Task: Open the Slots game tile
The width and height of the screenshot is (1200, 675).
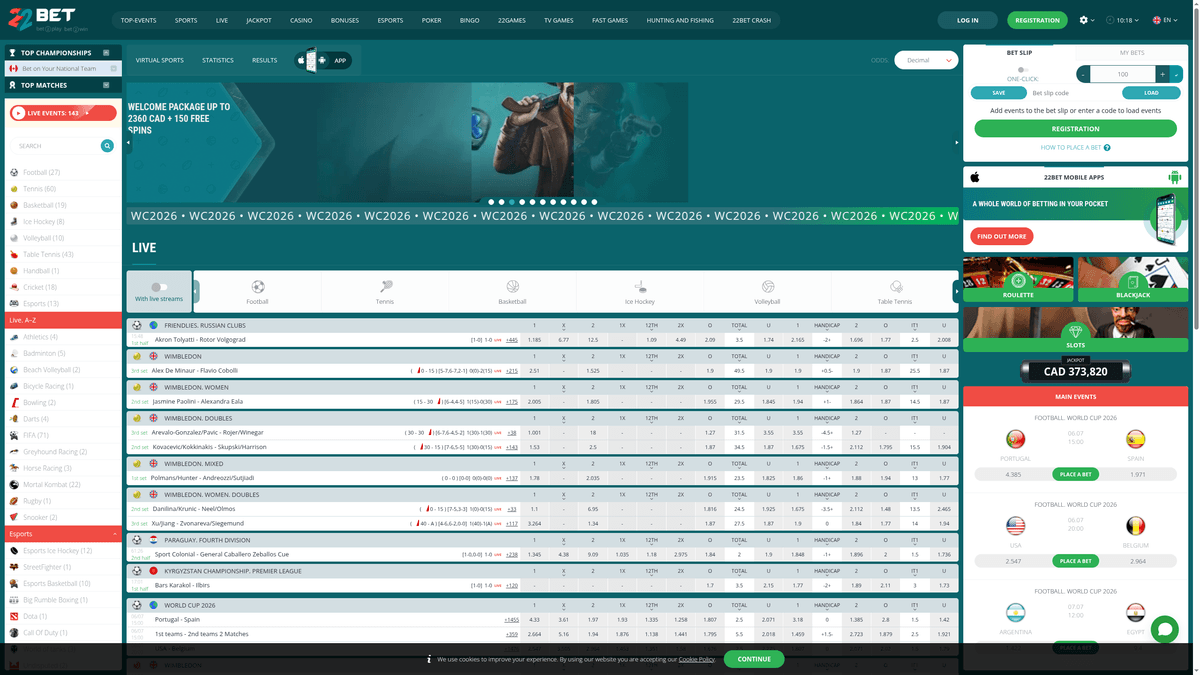Action: coord(1075,330)
